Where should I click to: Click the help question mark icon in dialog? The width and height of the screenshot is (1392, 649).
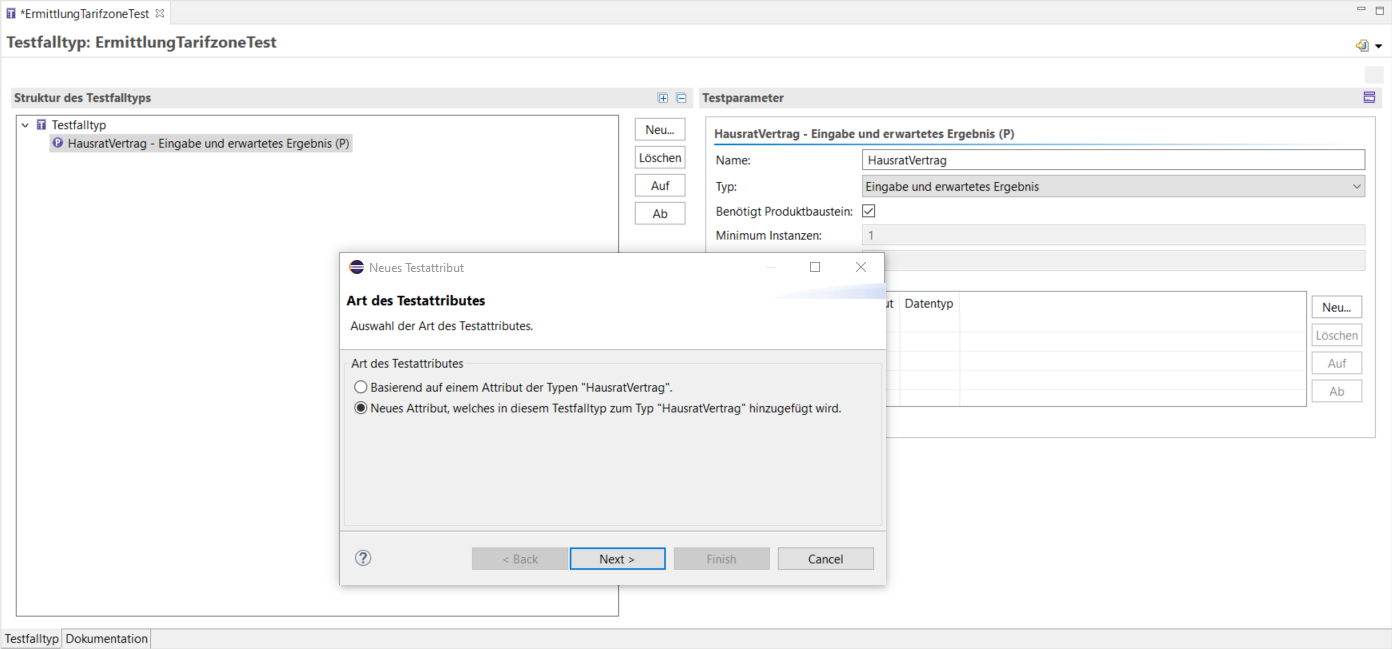(x=363, y=558)
